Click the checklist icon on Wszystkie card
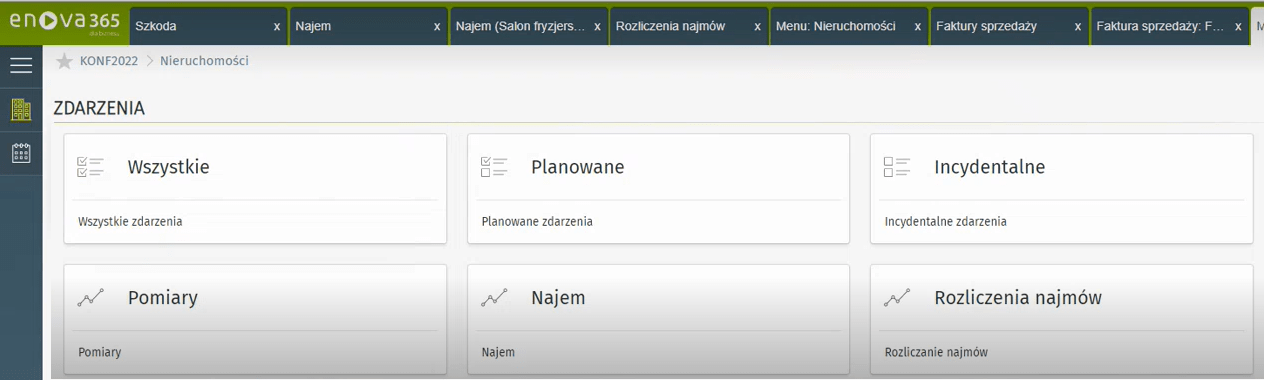The width and height of the screenshot is (1264, 380). coord(90,167)
